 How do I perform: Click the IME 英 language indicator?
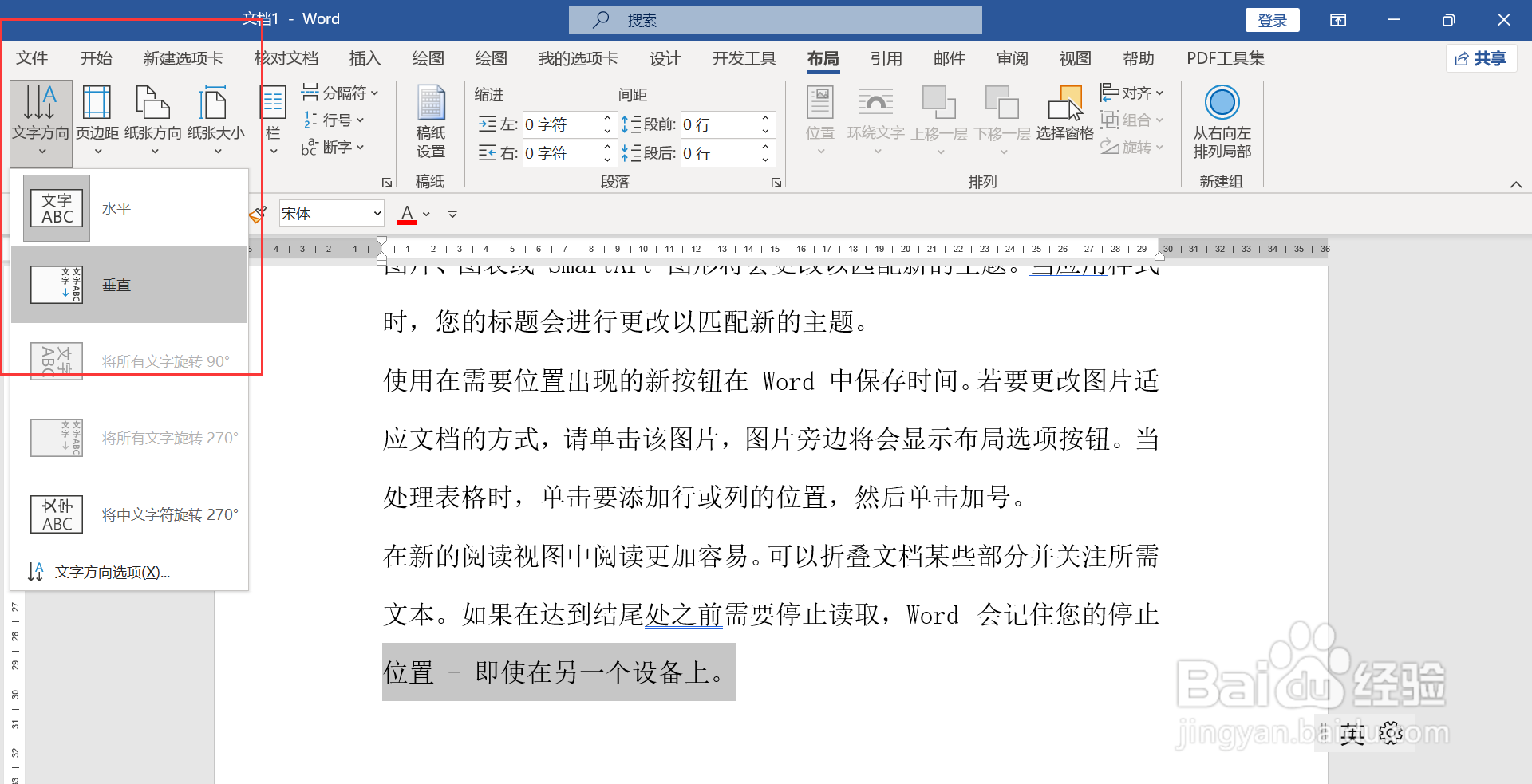[1352, 733]
